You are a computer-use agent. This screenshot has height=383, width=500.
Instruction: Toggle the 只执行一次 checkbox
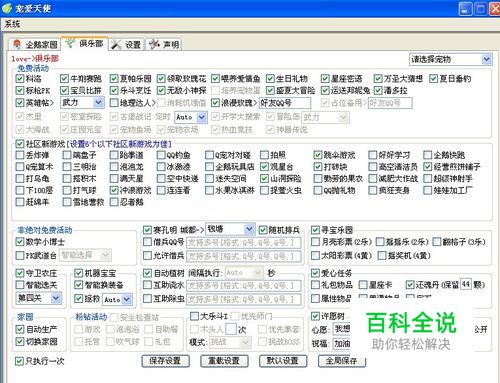click(20, 361)
